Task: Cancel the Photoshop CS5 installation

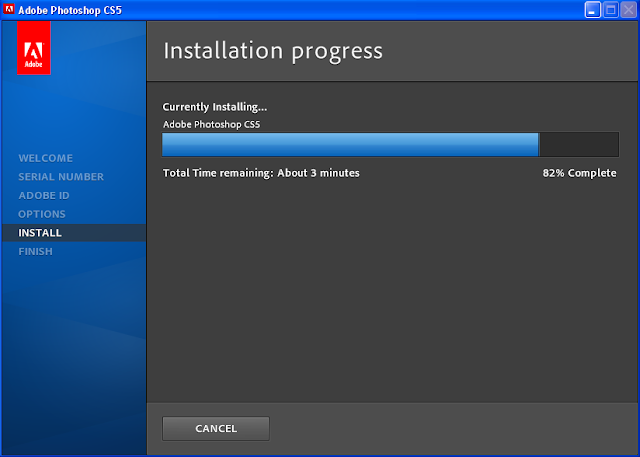Action: (x=216, y=428)
